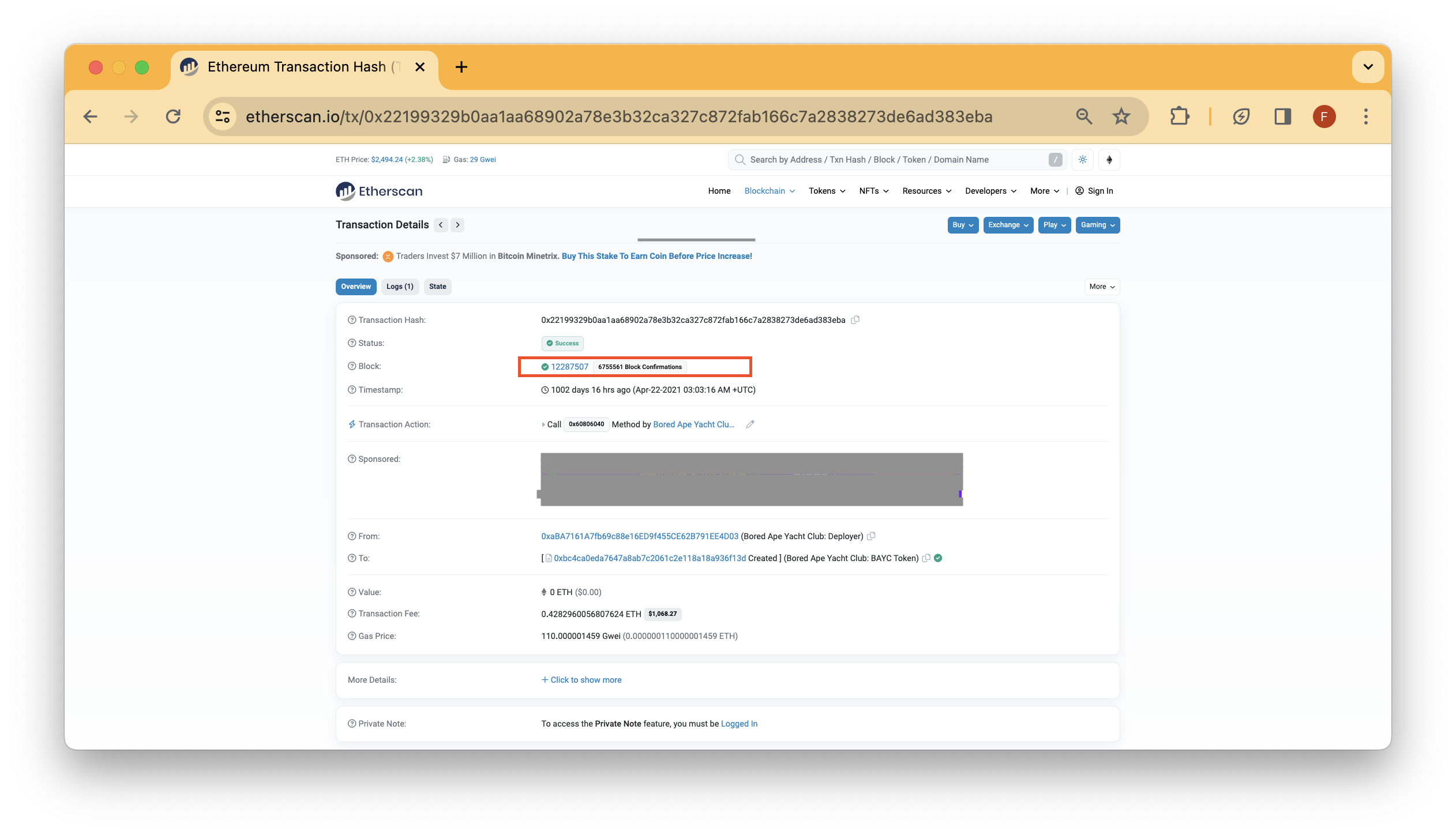Open sponsored Buy This Stake link

tap(656, 256)
